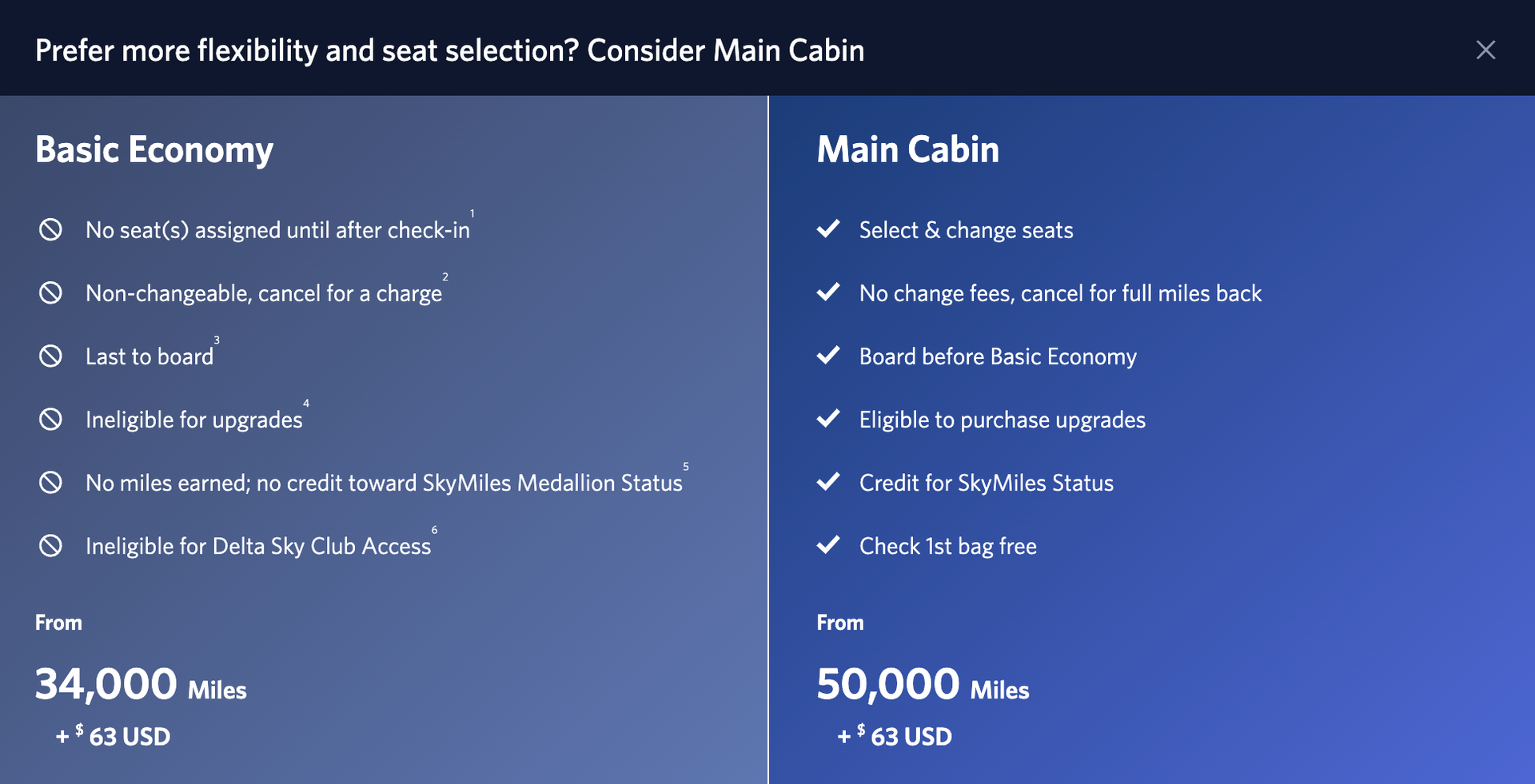Click the checkmark beside Credit for SkyMiles Status
Image resolution: width=1535 pixels, height=784 pixels.
830,482
